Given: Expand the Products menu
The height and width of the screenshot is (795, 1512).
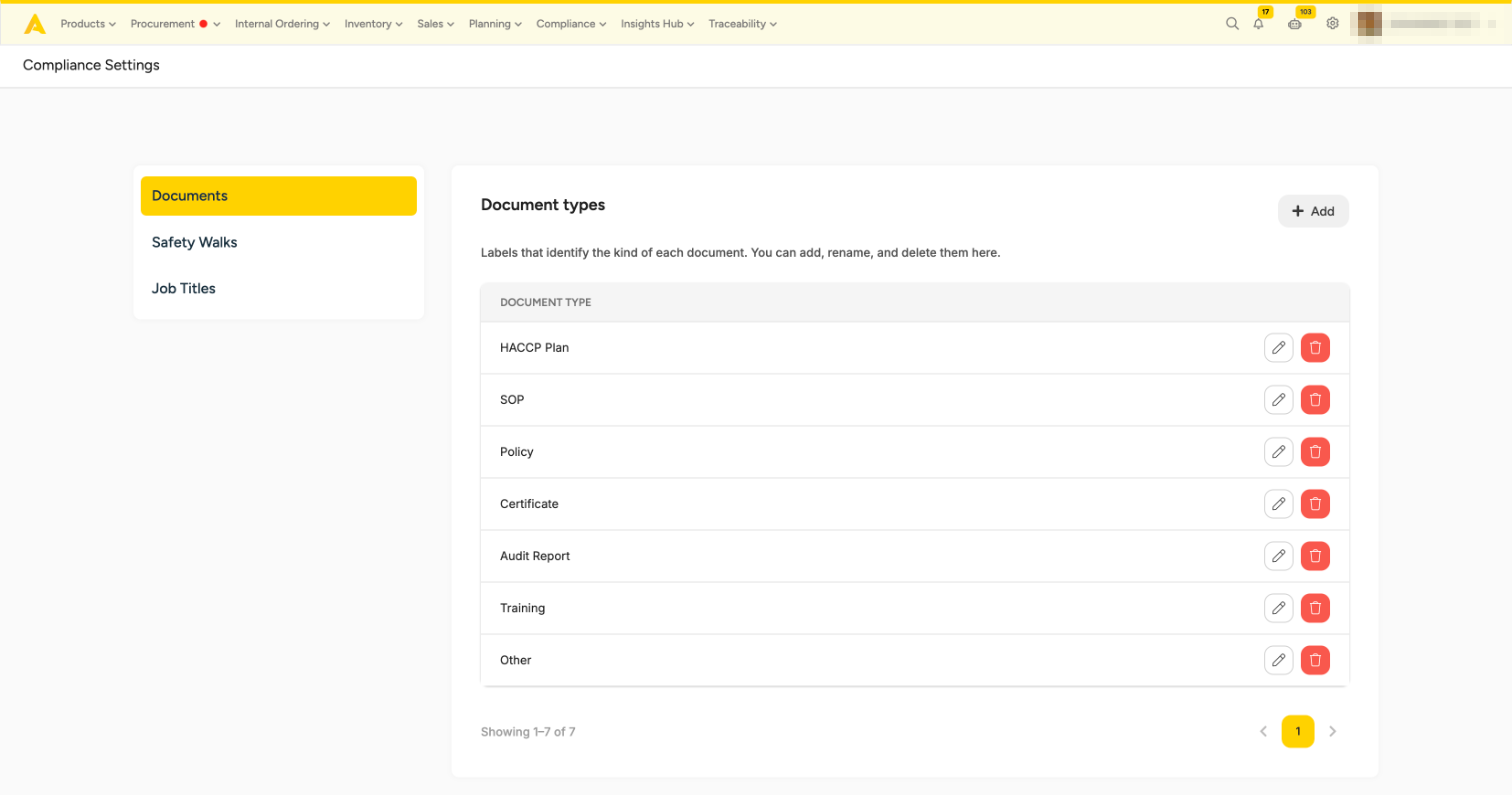Looking at the screenshot, I should click(88, 24).
